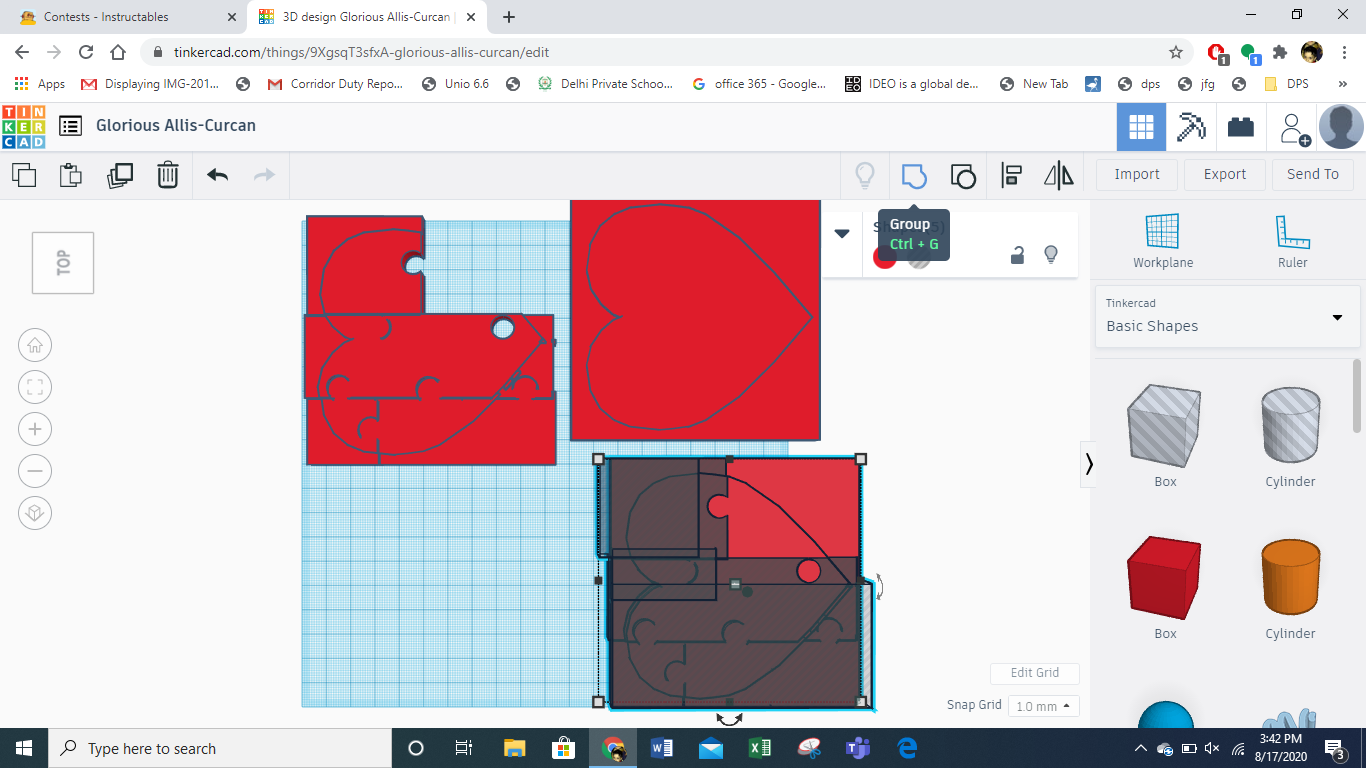
Task: Collapse the shapes sidebar with the chevron
Action: click(1089, 464)
